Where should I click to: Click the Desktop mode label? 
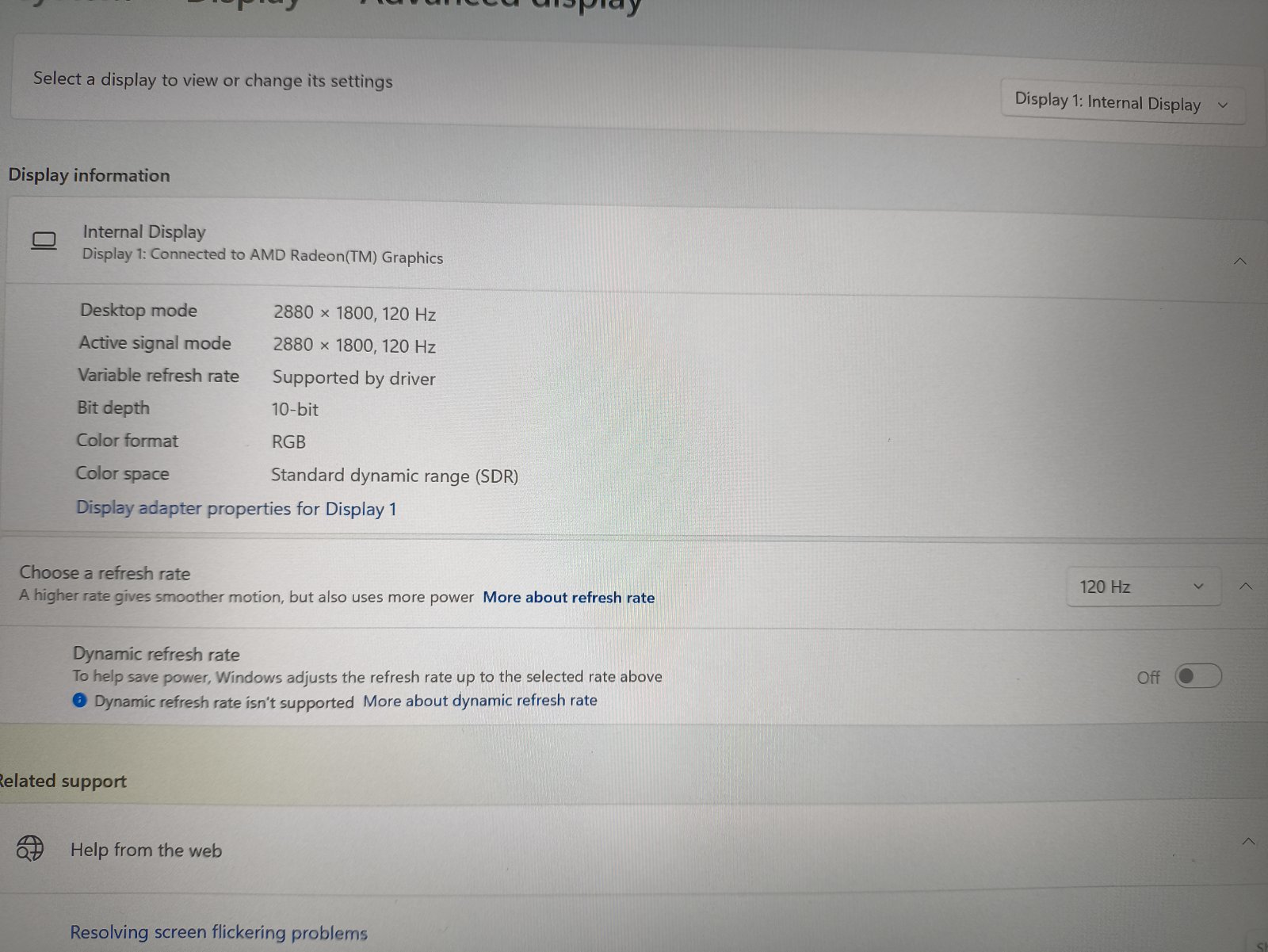139,310
